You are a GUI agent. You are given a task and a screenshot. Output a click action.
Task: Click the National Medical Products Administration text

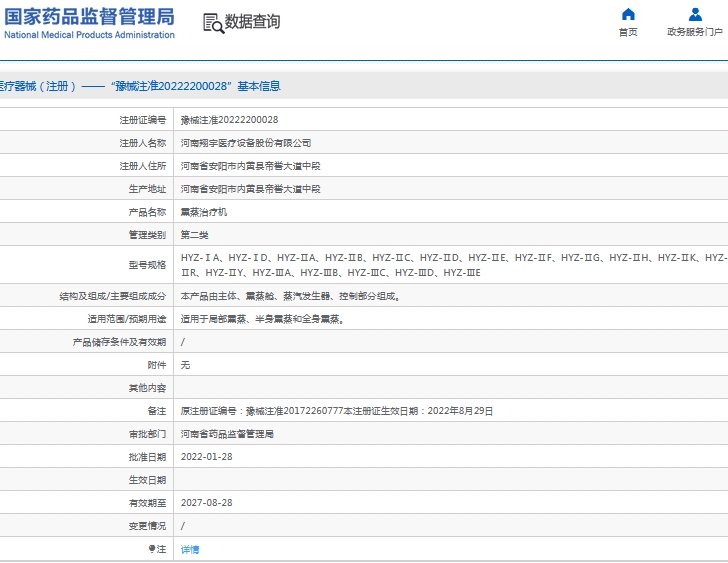click(x=89, y=35)
